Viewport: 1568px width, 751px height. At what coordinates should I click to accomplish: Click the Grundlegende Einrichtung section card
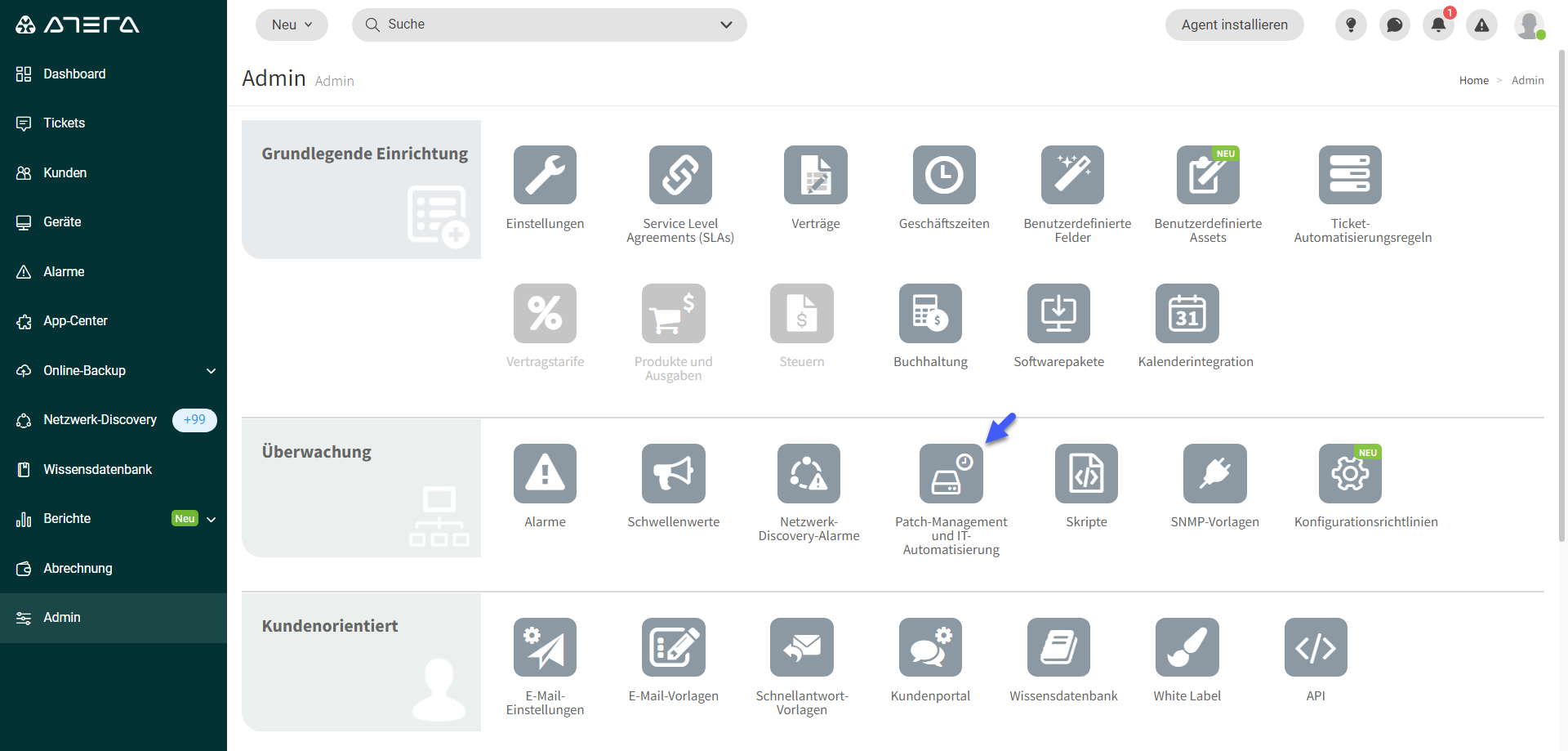pyautogui.click(x=361, y=190)
